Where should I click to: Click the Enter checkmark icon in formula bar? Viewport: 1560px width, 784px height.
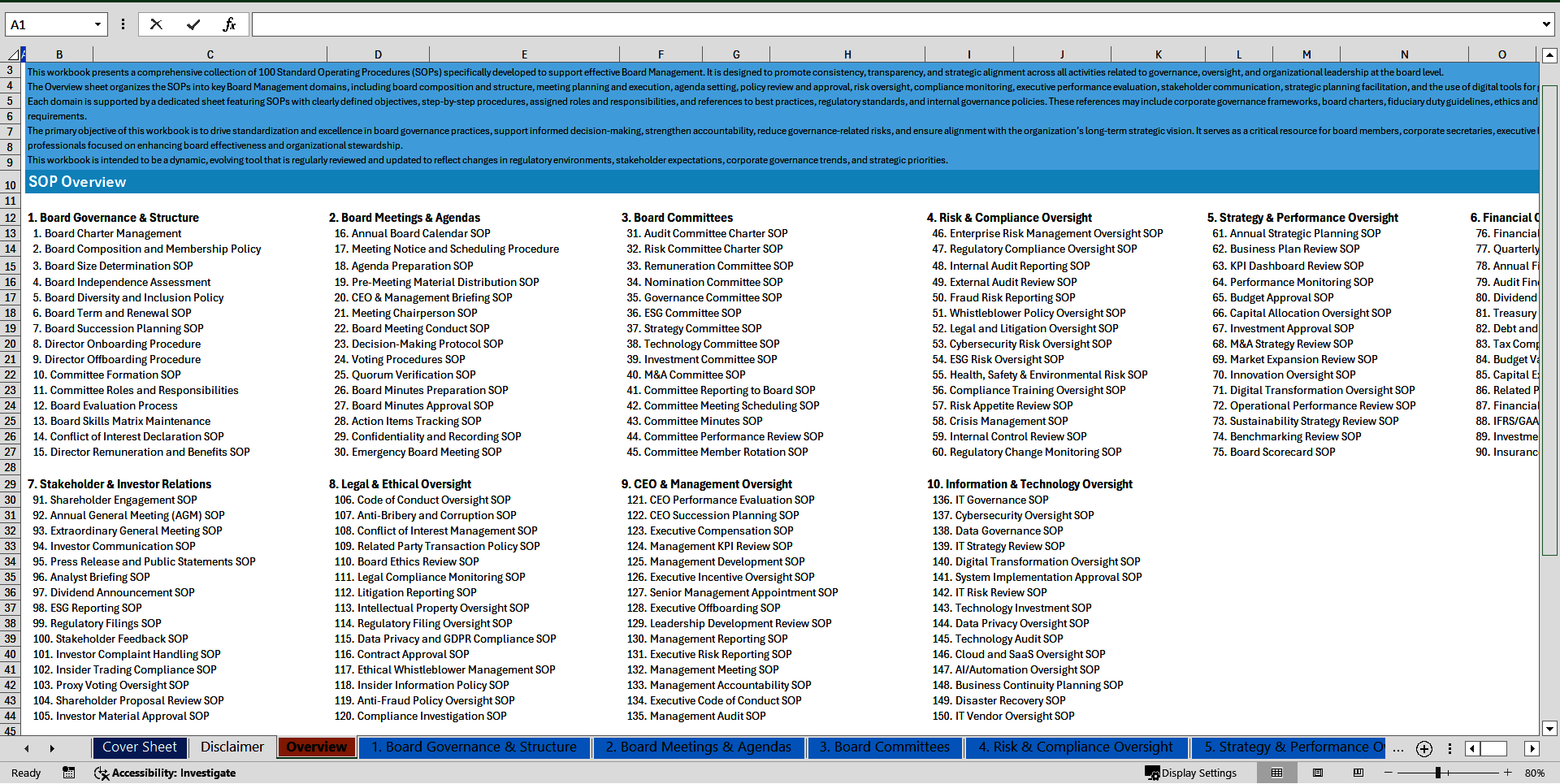point(193,24)
